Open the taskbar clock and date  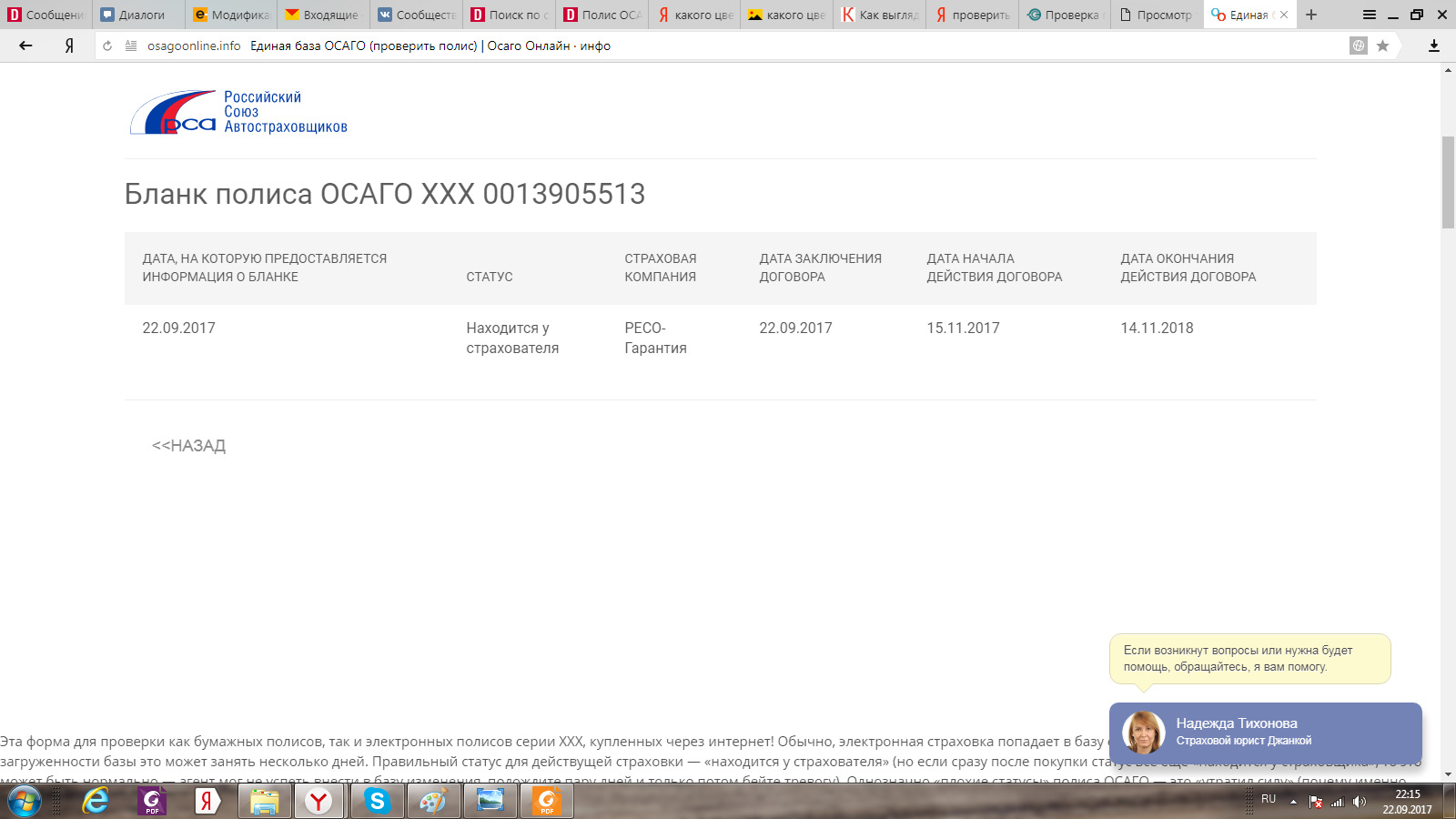coord(1407,802)
